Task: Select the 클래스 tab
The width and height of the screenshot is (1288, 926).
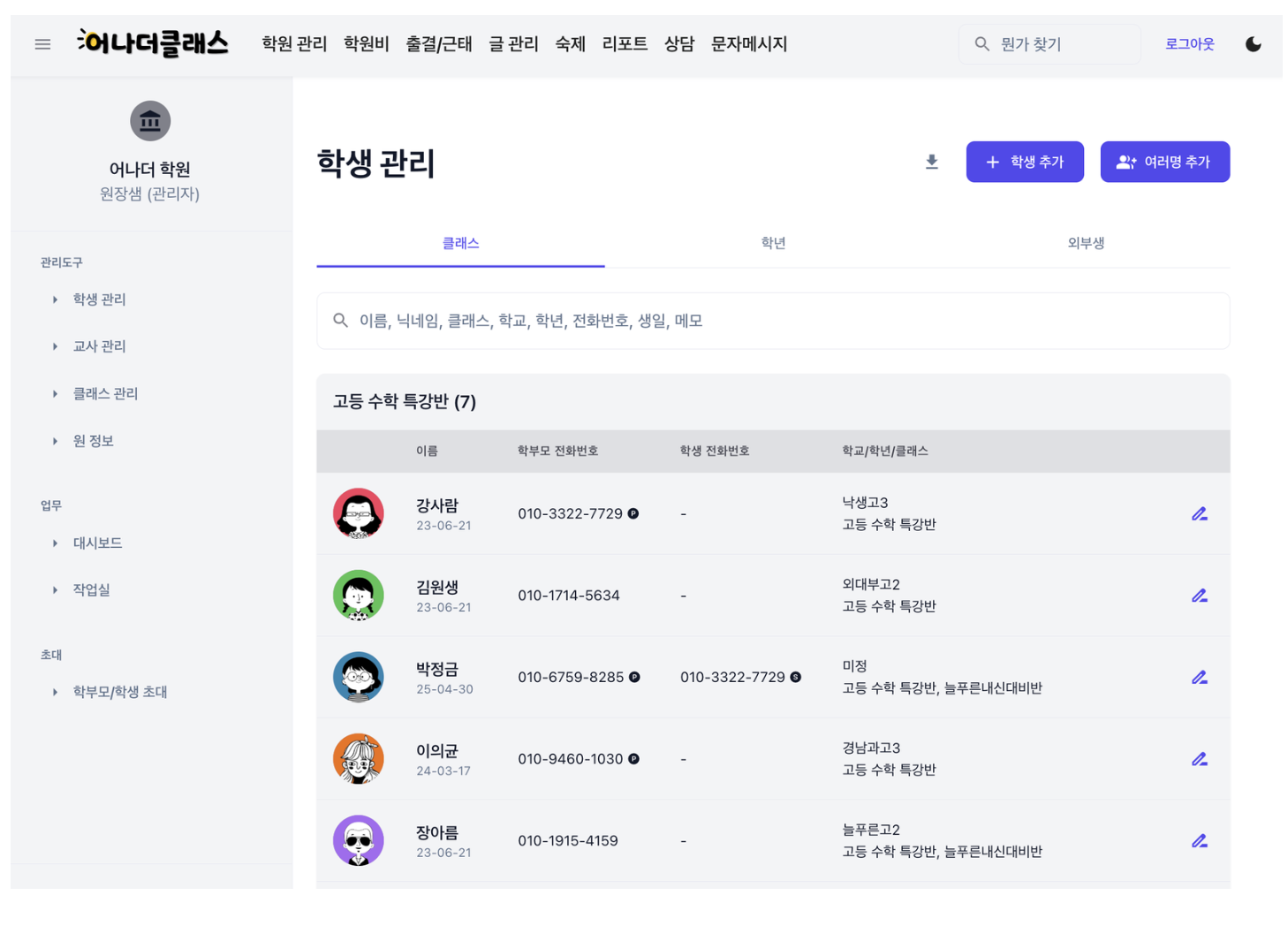Action: point(460,243)
